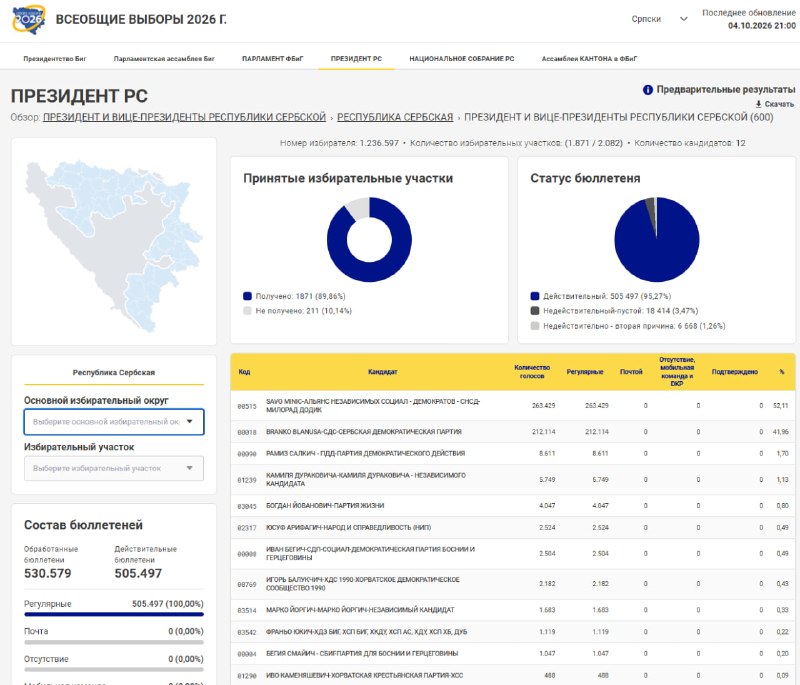This screenshot has height=685, width=800.
Task: Expand the Избирательный участок dropdown
Action: (x=114, y=468)
